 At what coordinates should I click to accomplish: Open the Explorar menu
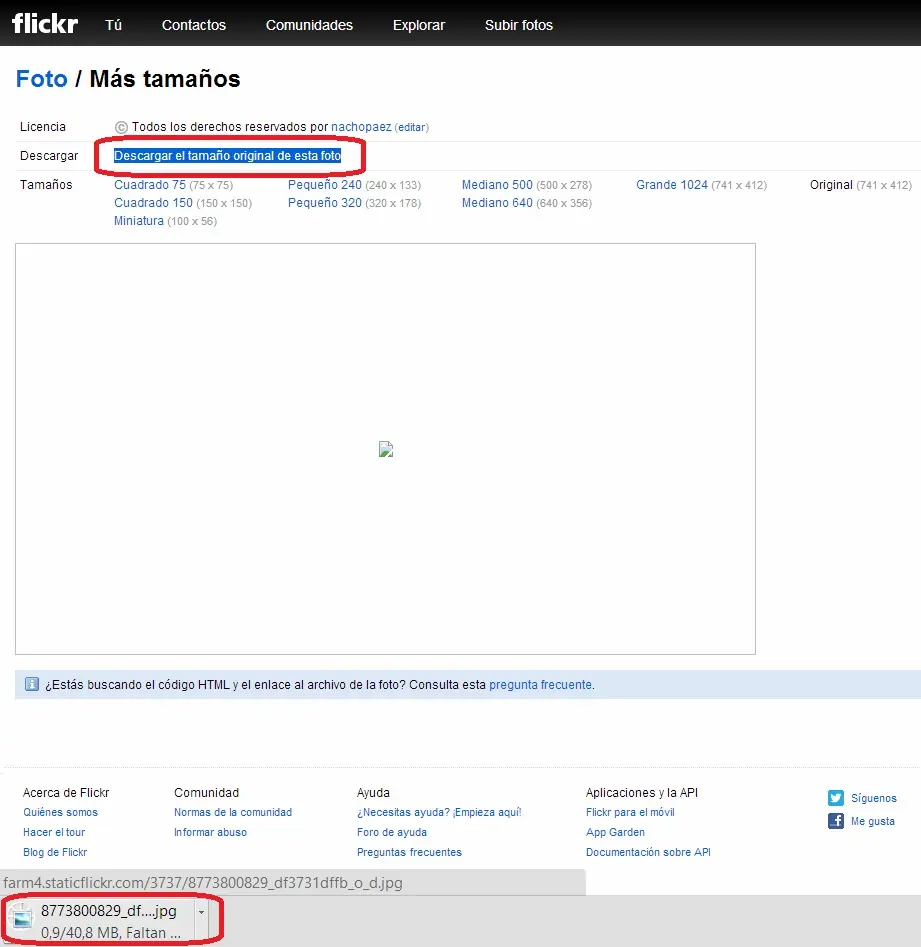coord(419,25)
